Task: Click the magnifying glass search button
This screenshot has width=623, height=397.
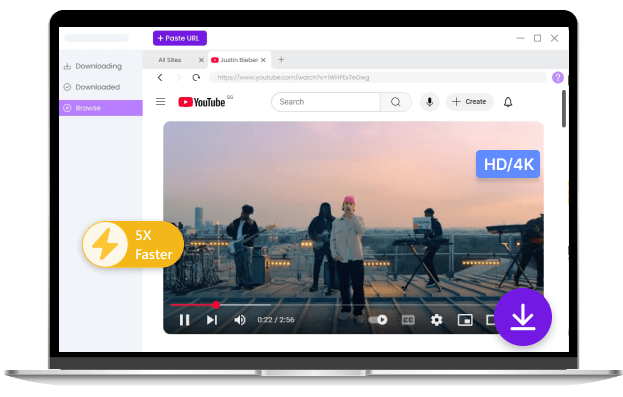Action: coord(396,102)
